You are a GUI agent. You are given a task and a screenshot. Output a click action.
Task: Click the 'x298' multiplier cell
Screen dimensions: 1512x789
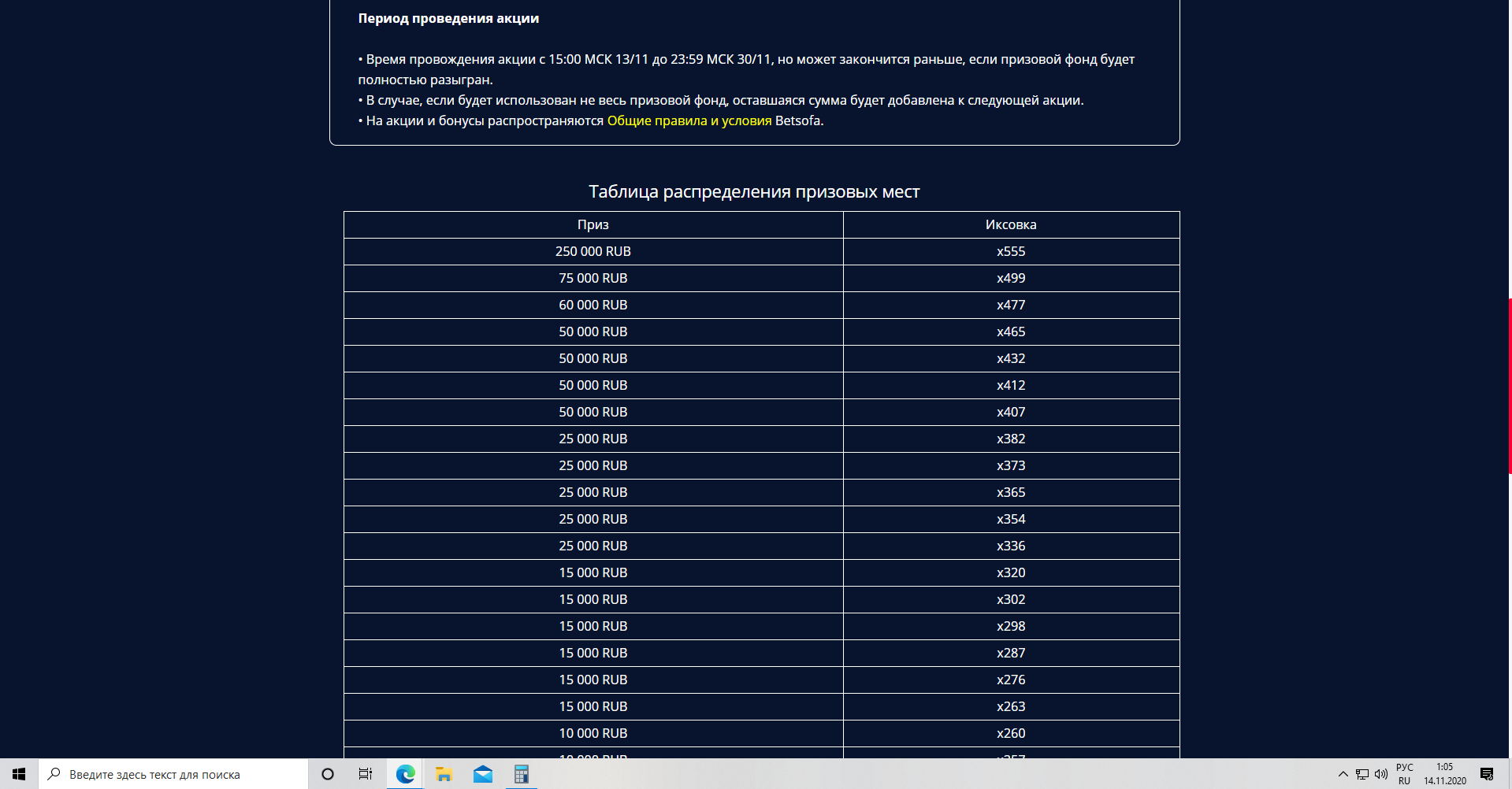[x=1011, y=626]
